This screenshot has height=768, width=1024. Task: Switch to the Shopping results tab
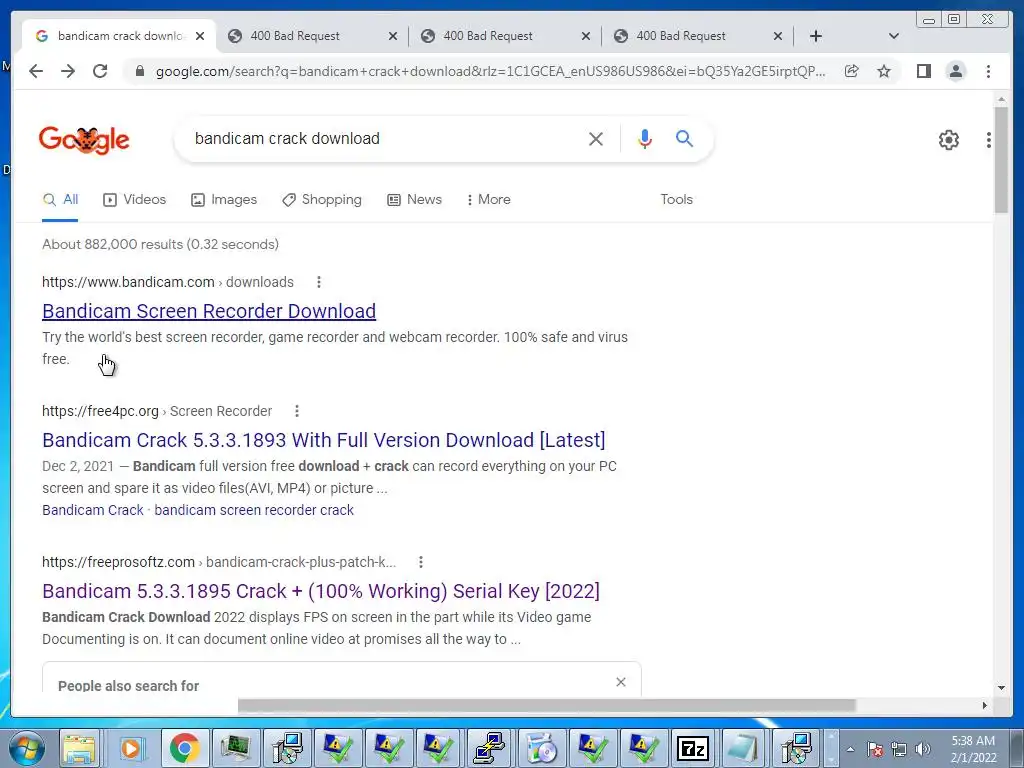[x=322, y=200]
